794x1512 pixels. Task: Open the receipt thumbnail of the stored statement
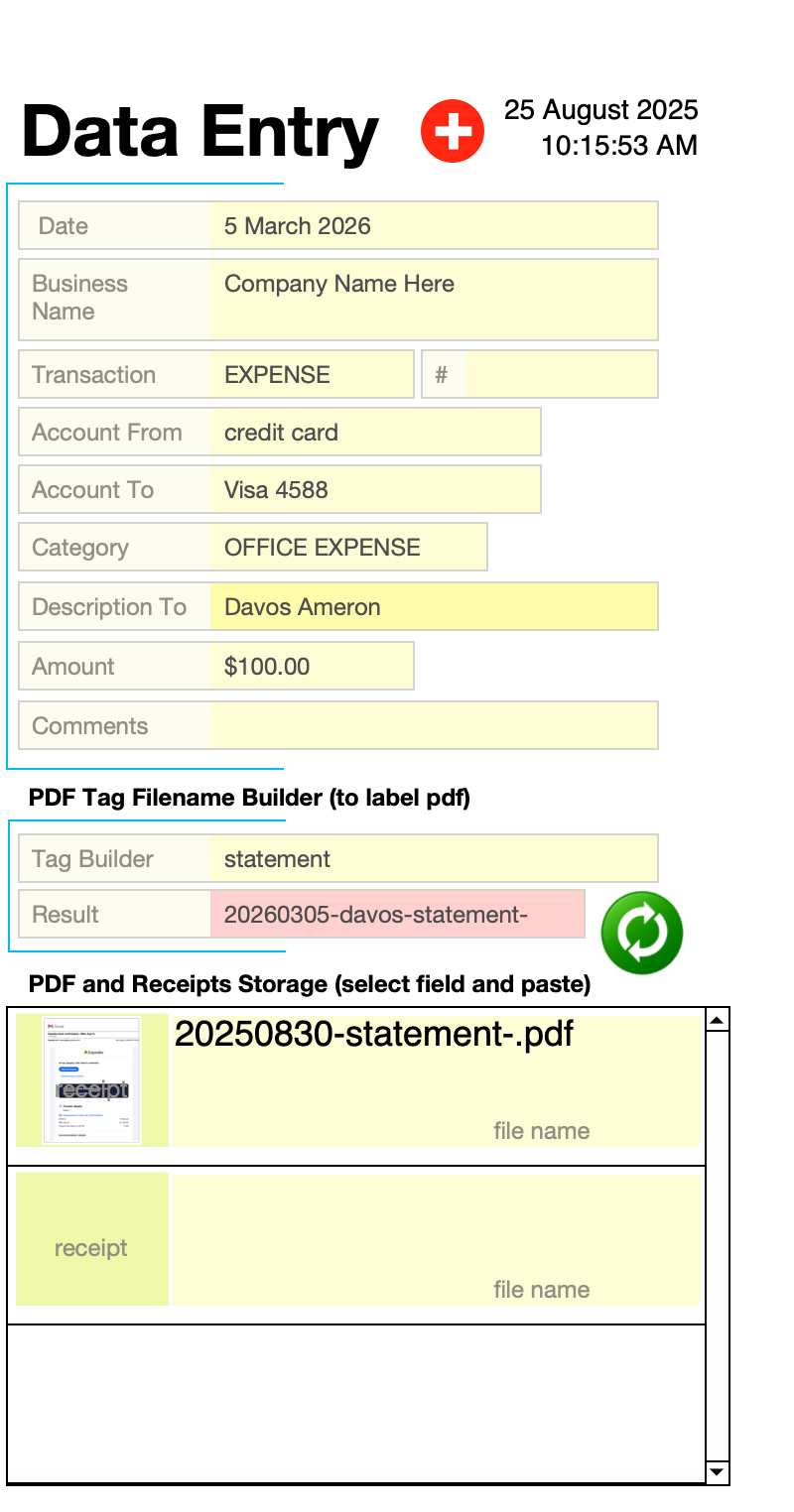tap(92, 1080)
